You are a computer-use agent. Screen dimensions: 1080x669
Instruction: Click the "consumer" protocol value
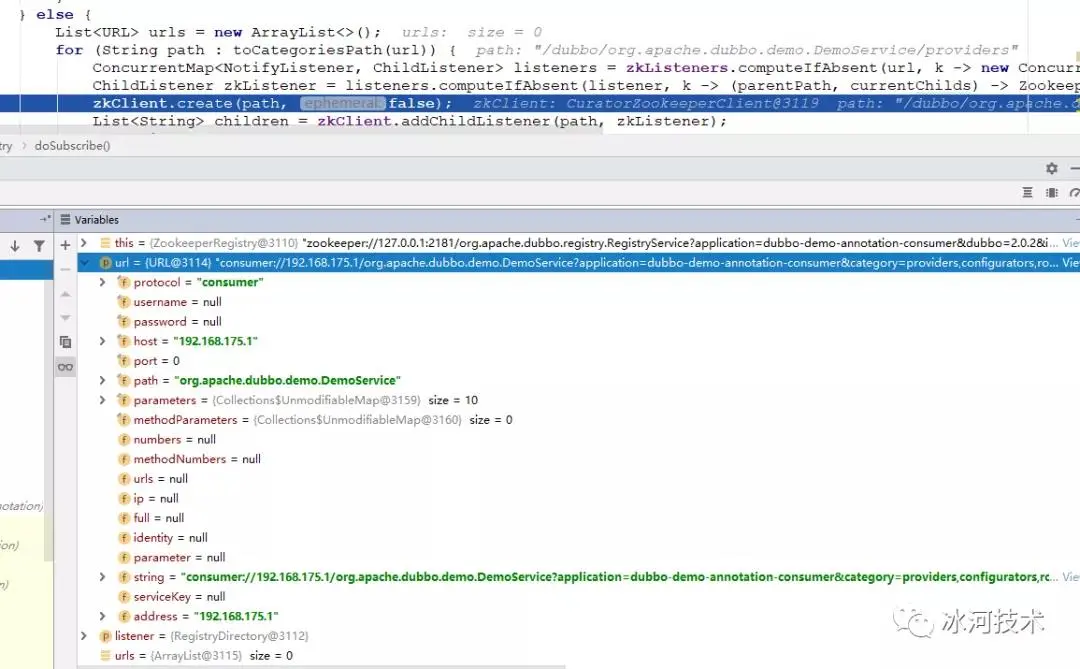click(x=230, y=282)
